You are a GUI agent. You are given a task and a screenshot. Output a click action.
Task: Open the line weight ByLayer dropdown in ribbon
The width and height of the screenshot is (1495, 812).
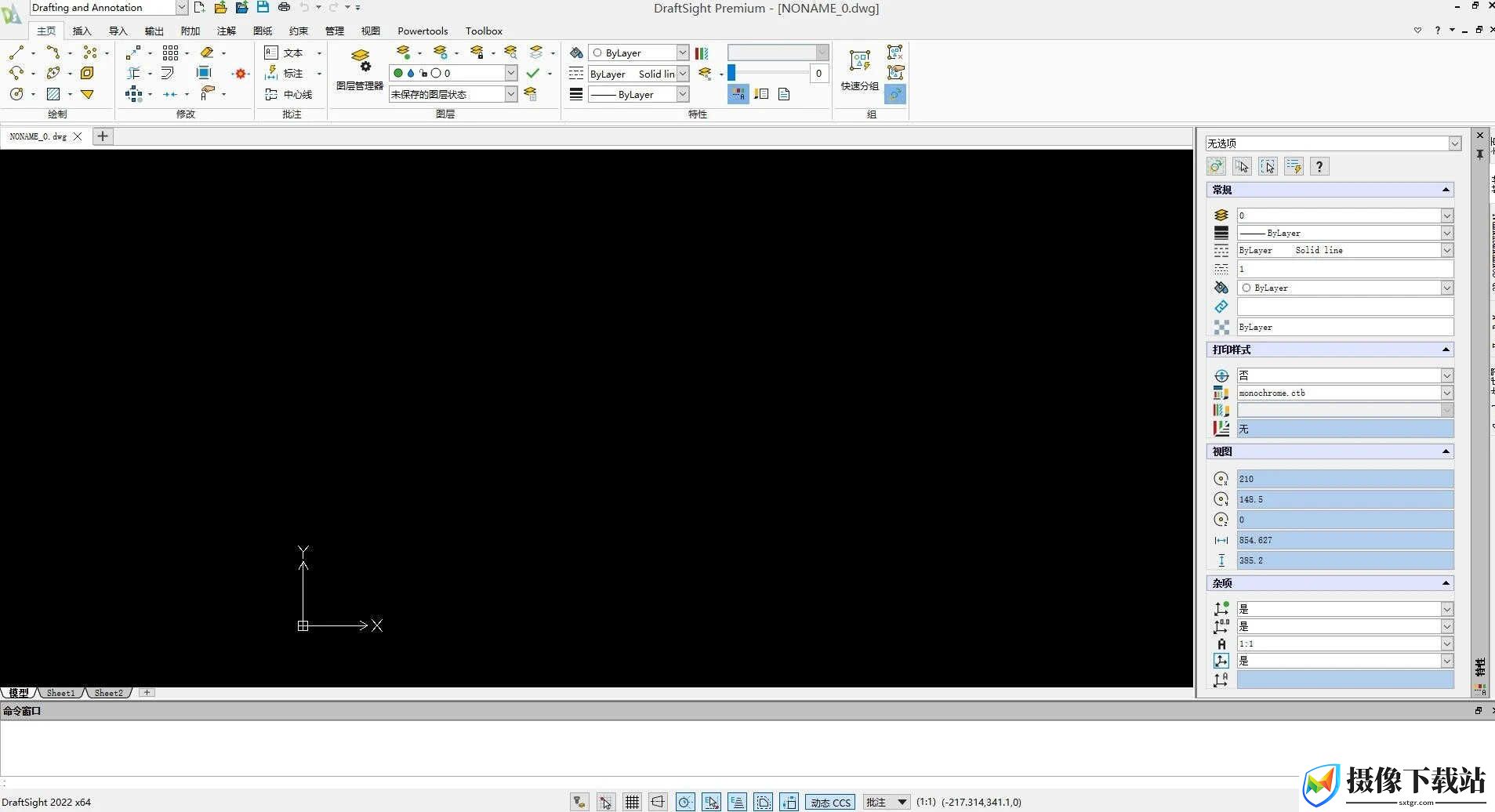click(682, 94)
